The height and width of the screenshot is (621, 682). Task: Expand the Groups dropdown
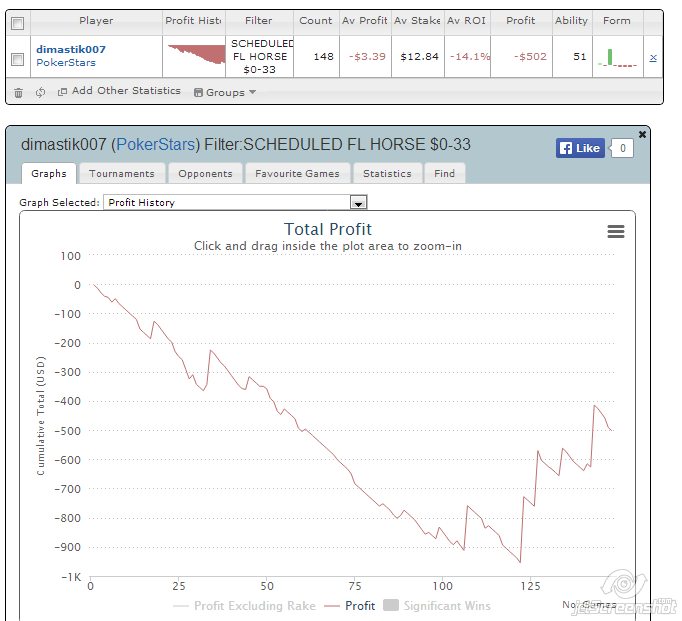click(x=225, y=92)
